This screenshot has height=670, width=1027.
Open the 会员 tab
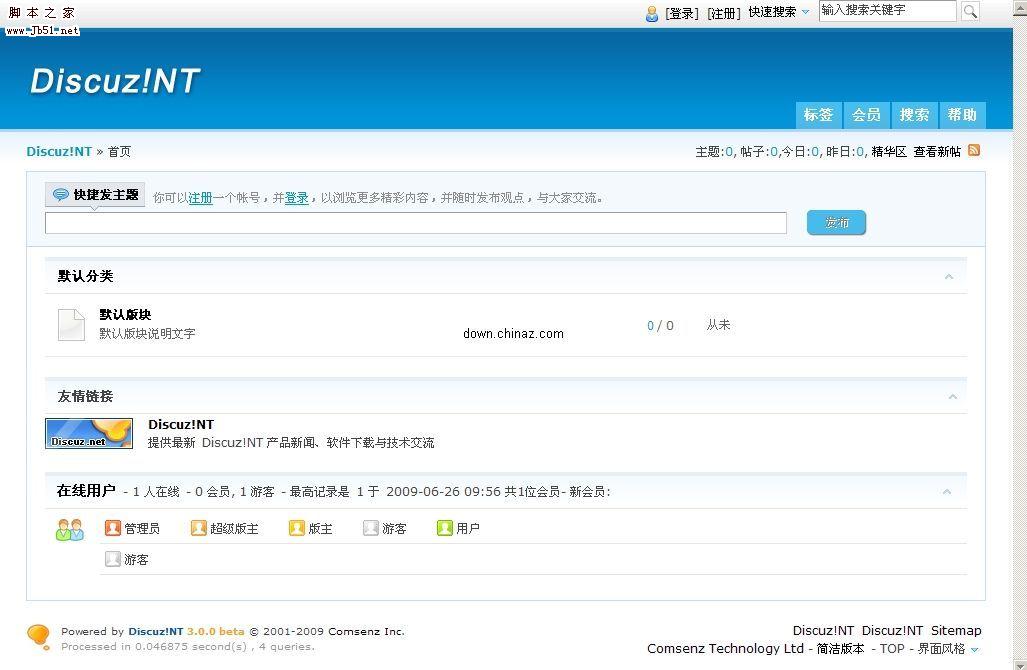click(x=867, y=115)
